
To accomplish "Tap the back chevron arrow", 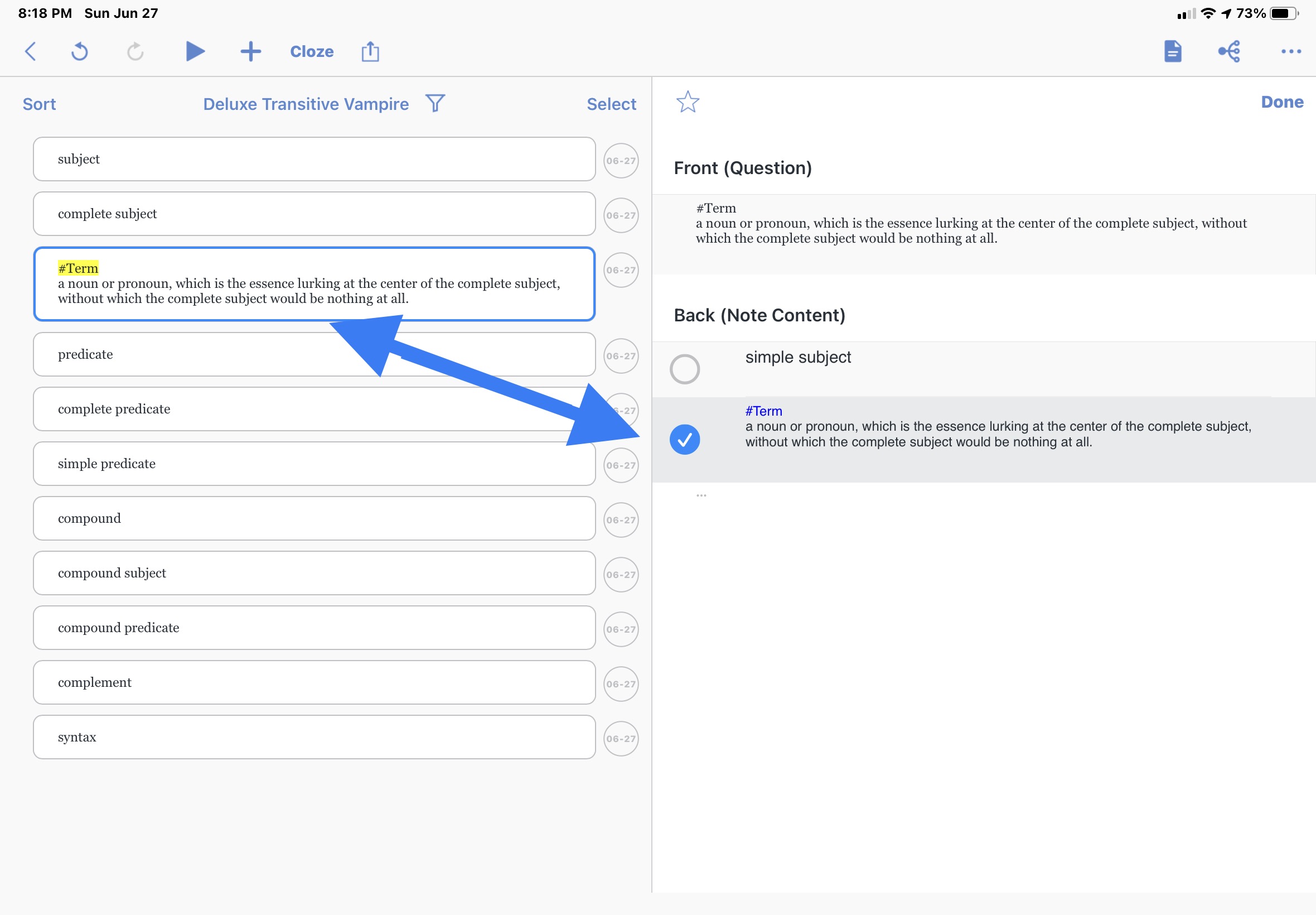I will click(x=31, y=51).
